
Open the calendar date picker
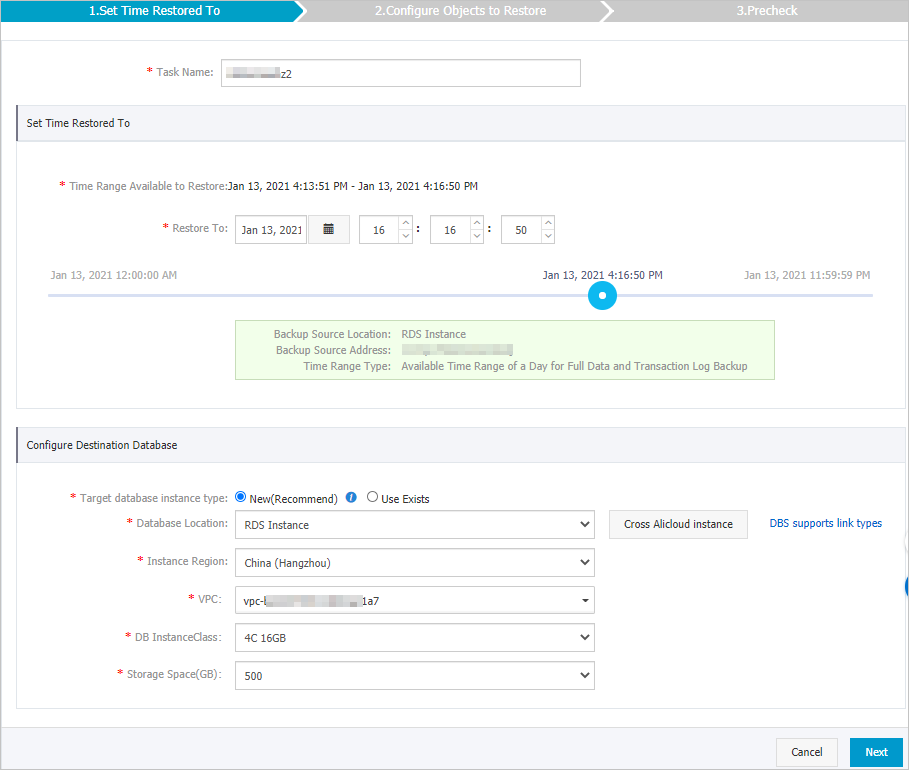click(x=328, y=229)
